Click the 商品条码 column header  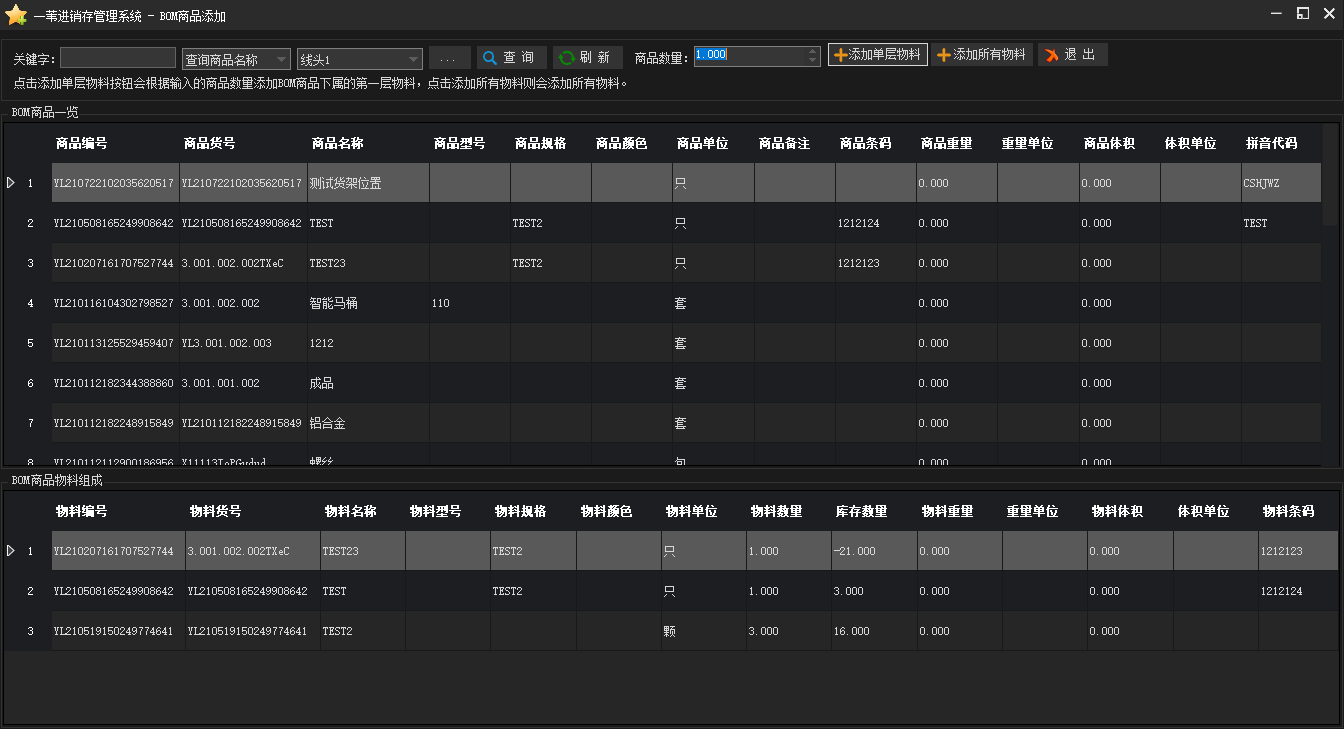[865, 144]
